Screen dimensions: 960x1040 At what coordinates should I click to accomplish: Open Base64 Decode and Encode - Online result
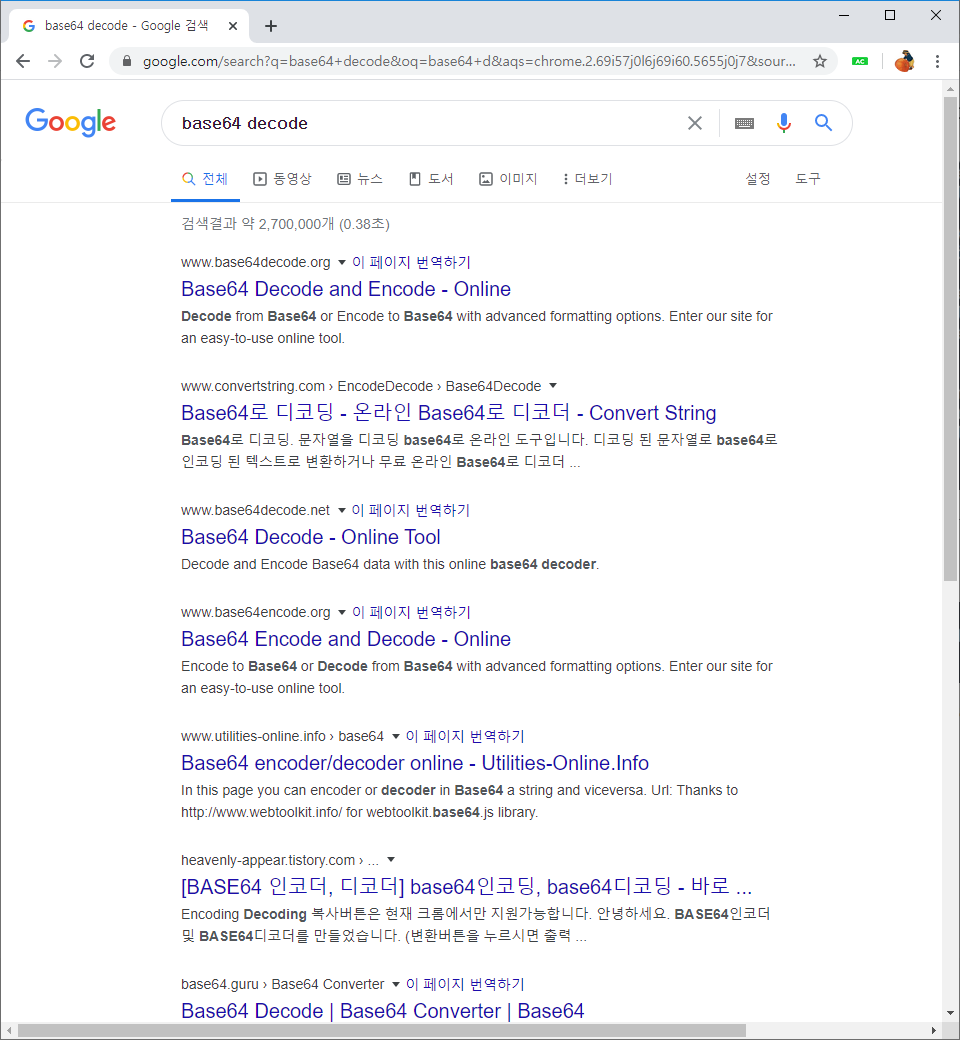click(346, 289)
